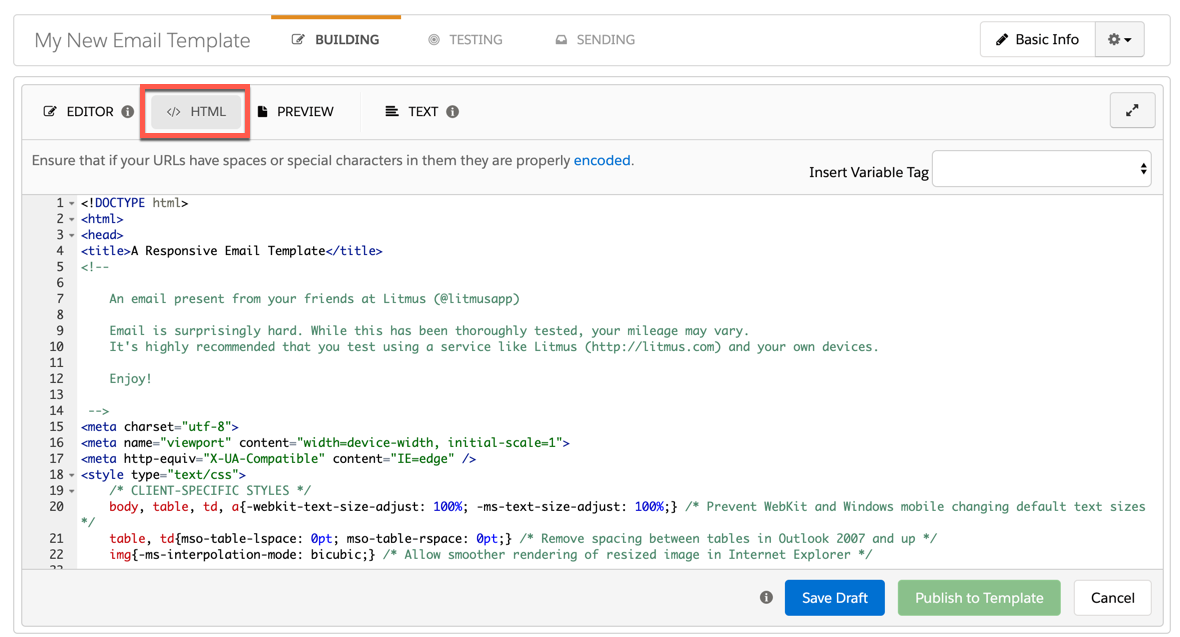Viewport: 1180px width, 637px height.
Task: Click the info icon beside TEXT
Action: (x=453, y=112)
